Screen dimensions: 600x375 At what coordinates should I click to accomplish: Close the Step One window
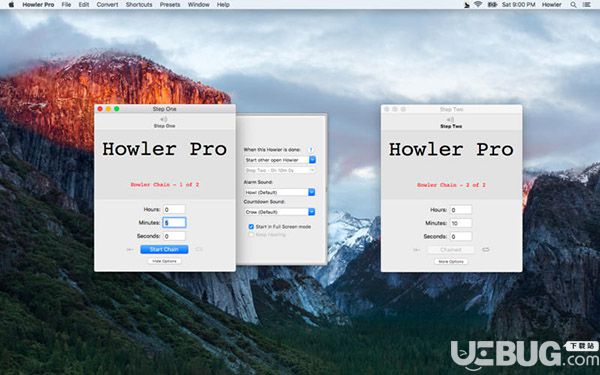tap(100, 109)
